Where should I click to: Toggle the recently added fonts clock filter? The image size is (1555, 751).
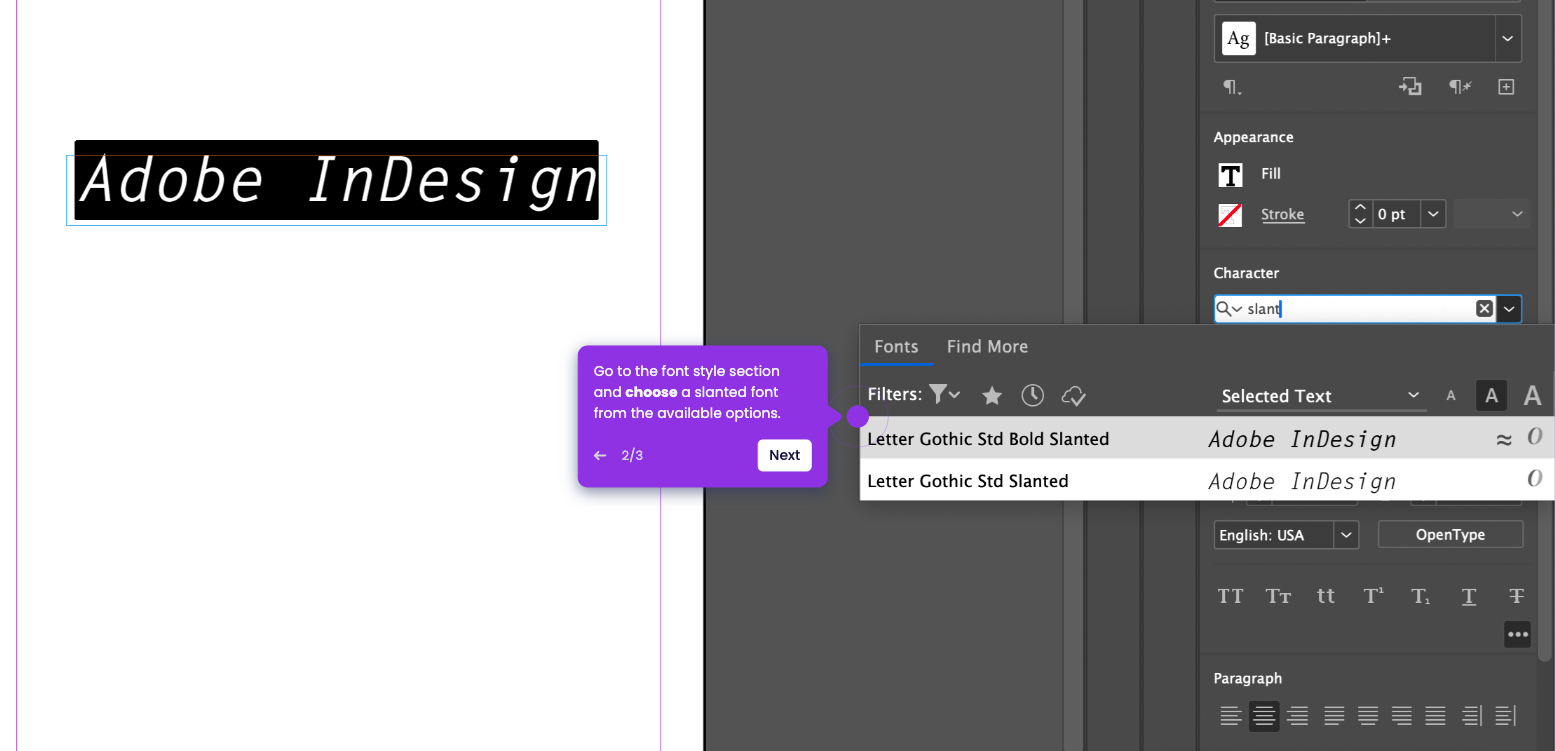click(1033, 396)
